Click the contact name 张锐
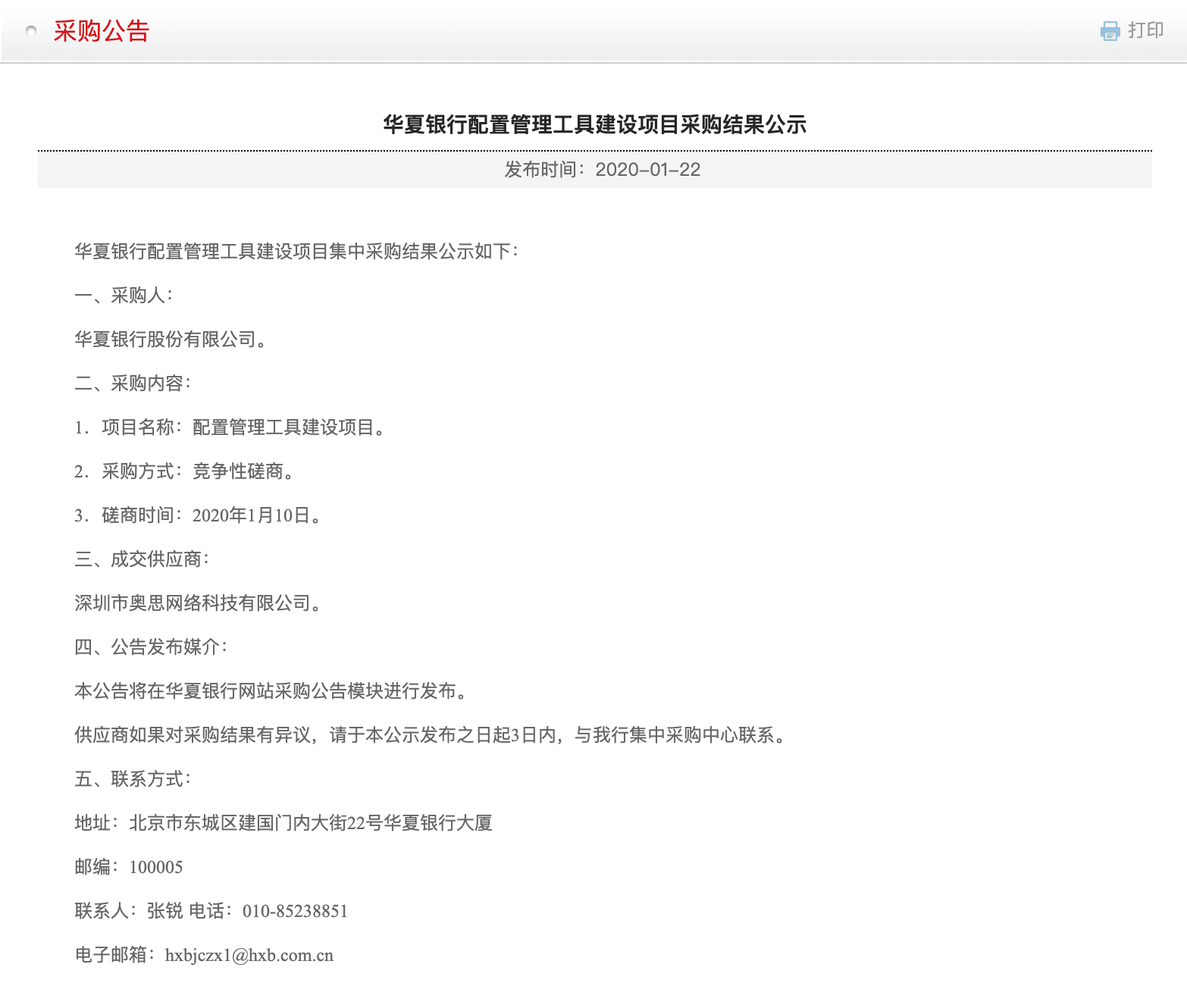This screenshot has height=1008, width=1187. point(161,911)
